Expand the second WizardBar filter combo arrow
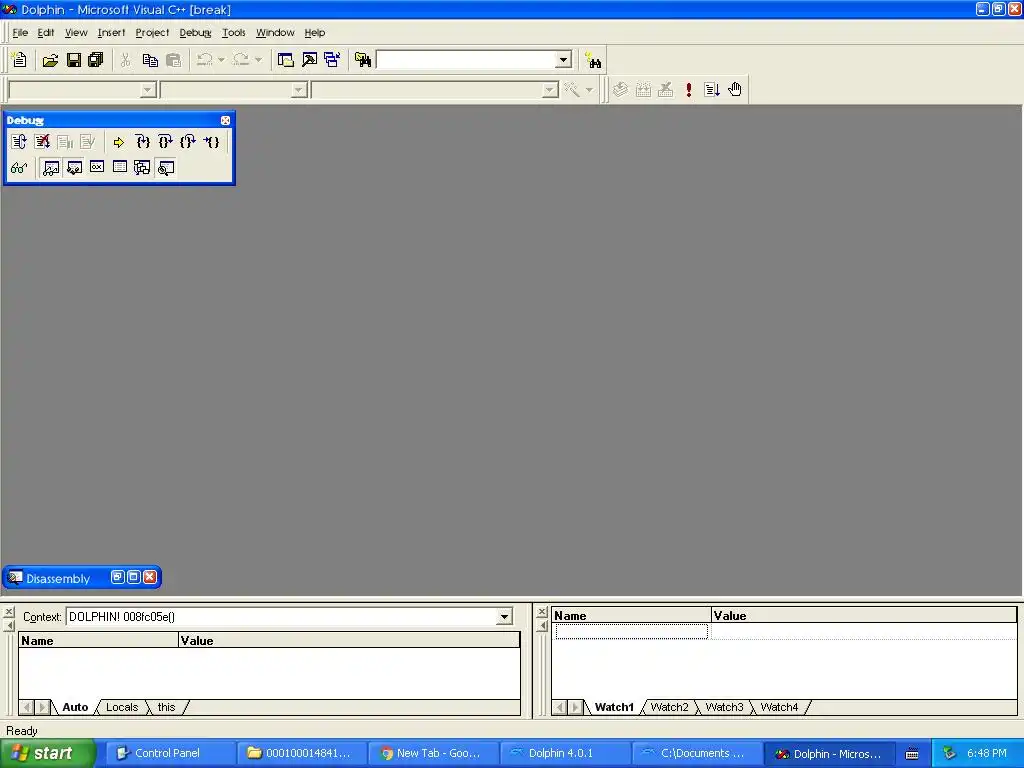Screen dimensions: 1024x768 point(299,89)
